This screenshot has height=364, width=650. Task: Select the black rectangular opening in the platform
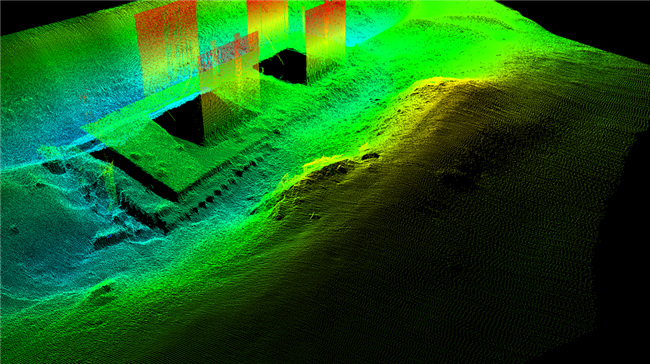click(x=181, y=121)
